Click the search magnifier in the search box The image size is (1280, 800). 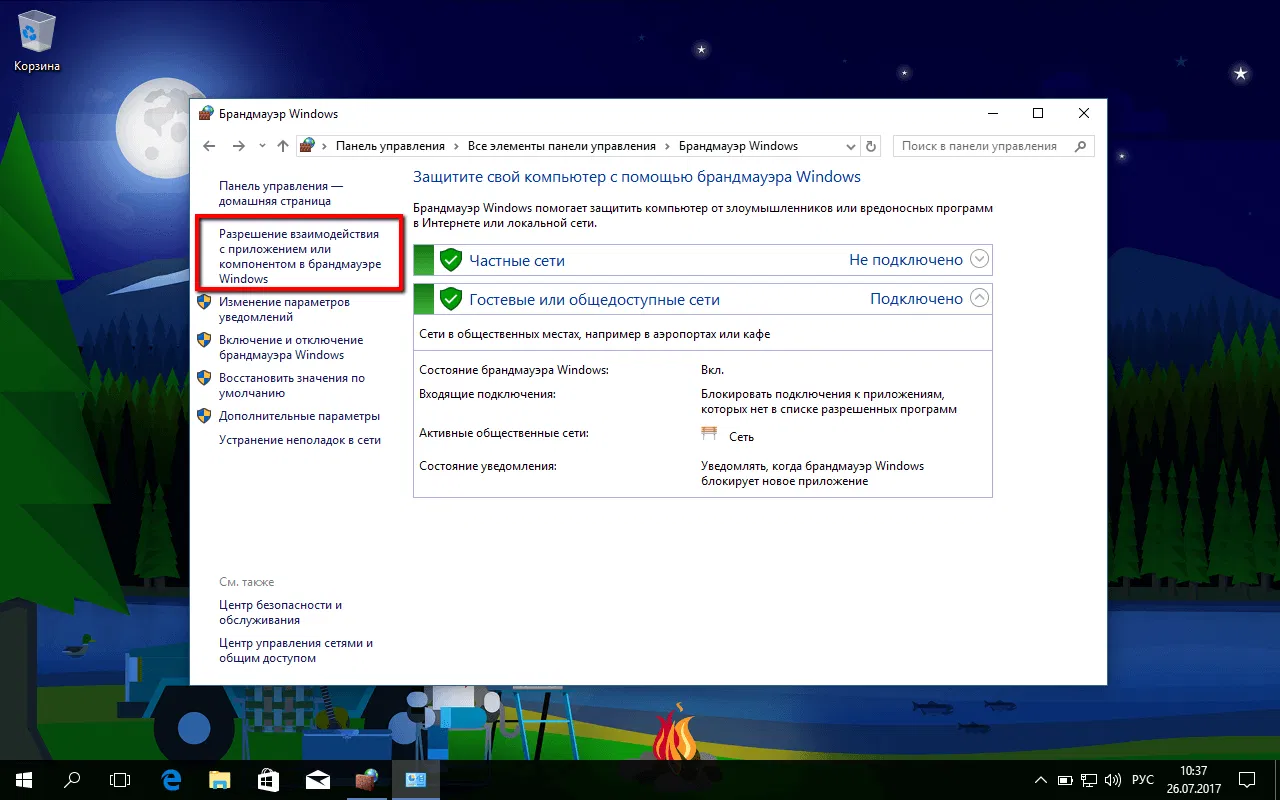pos(1080,146)
